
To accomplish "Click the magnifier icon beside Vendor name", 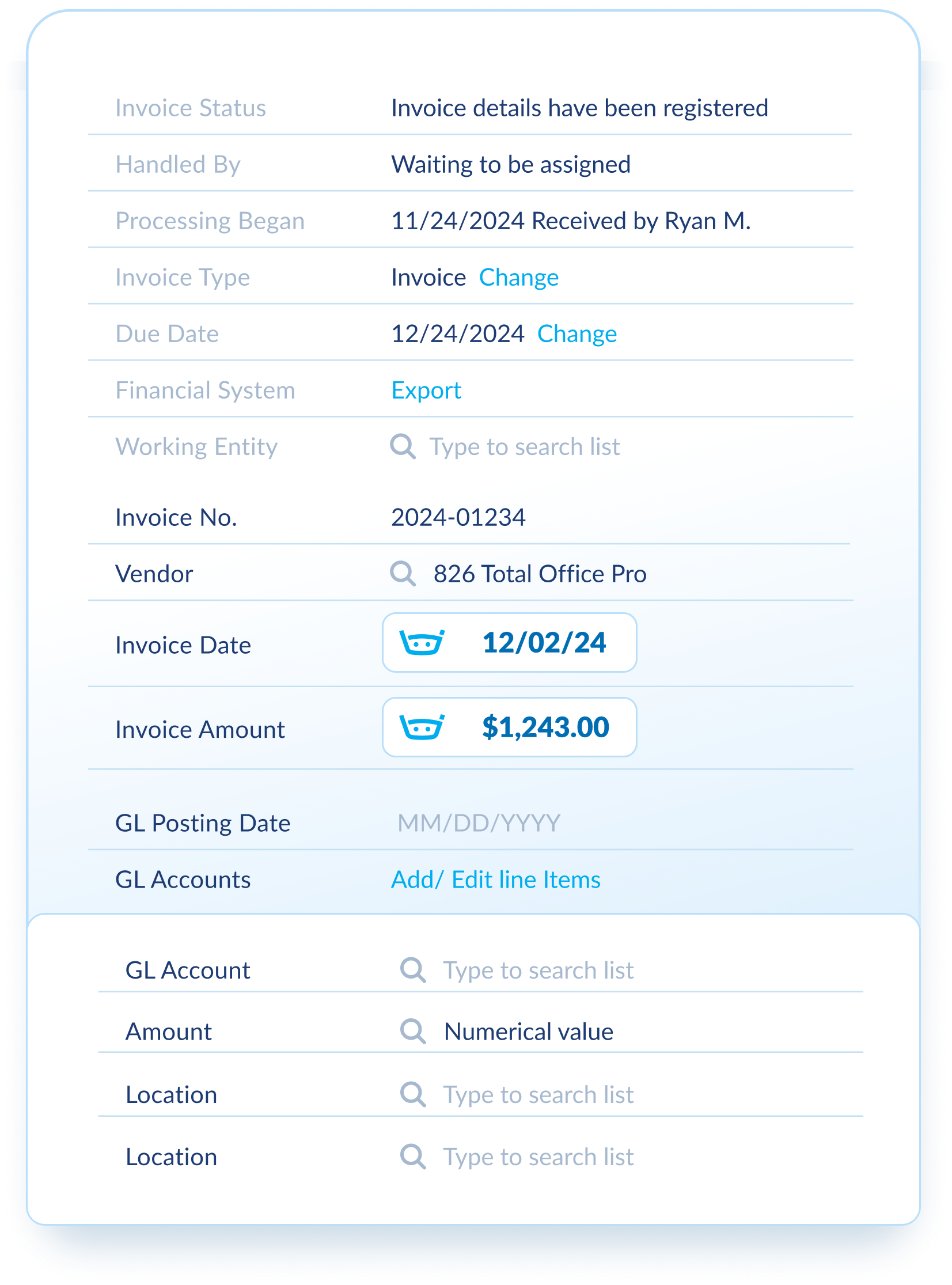I will pyautogui.click(x=402, y=574).
